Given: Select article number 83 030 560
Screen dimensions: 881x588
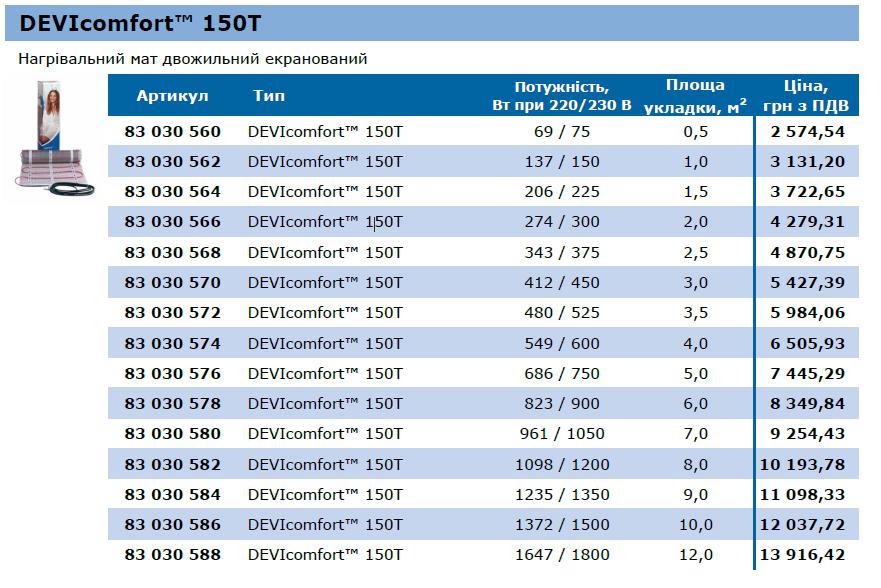Looking at the screenshot, I should (x=172, y=131).
